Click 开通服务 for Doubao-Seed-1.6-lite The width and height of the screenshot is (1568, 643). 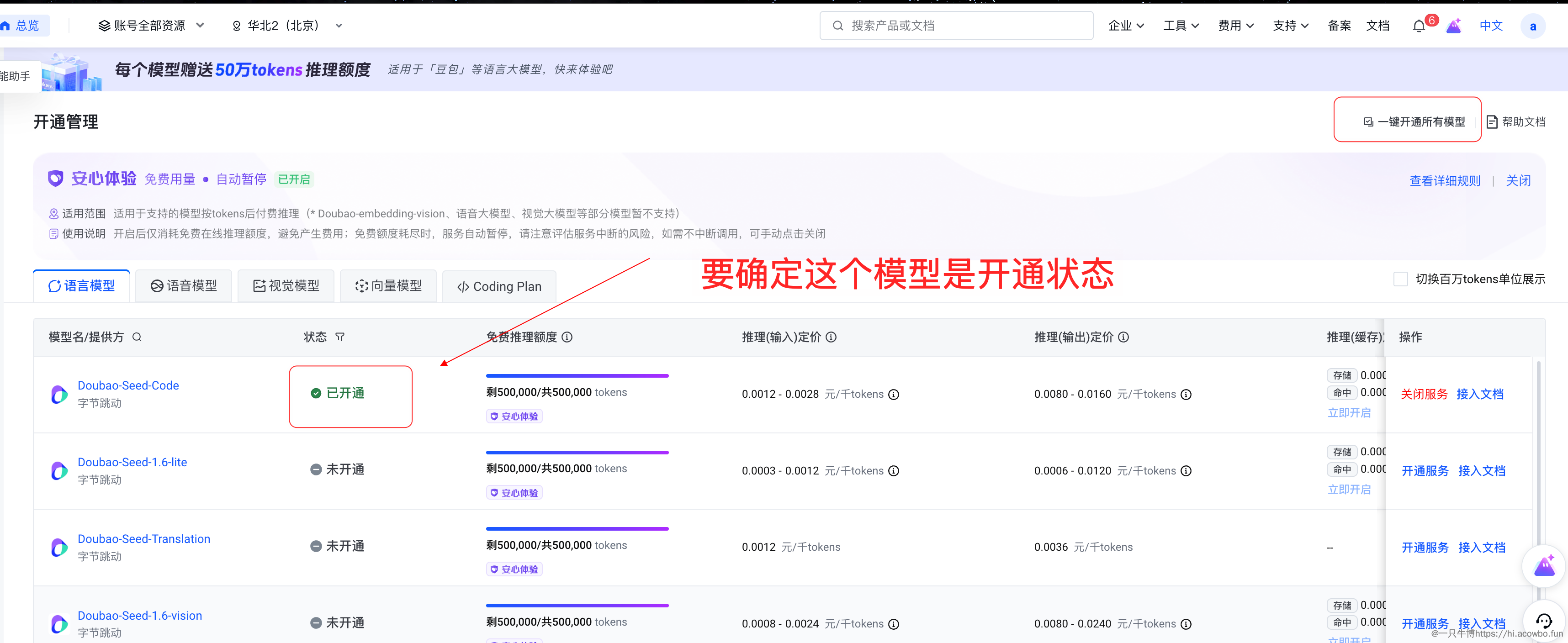(x=1425, y=470)
